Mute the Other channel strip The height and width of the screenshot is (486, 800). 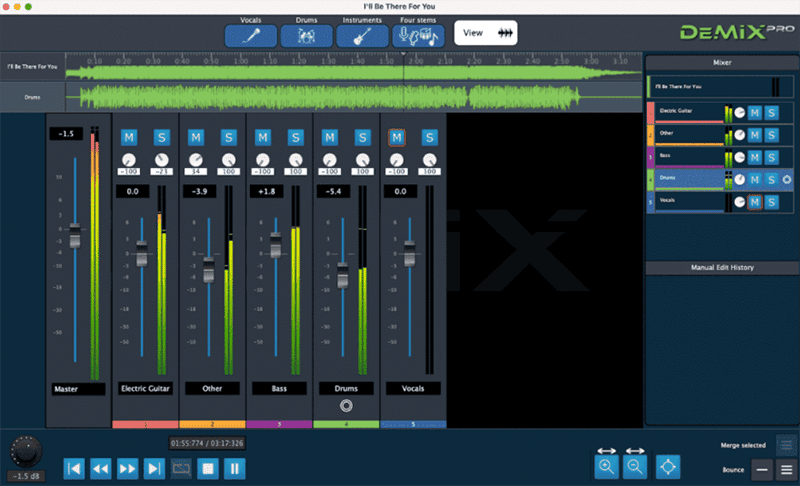196,137
